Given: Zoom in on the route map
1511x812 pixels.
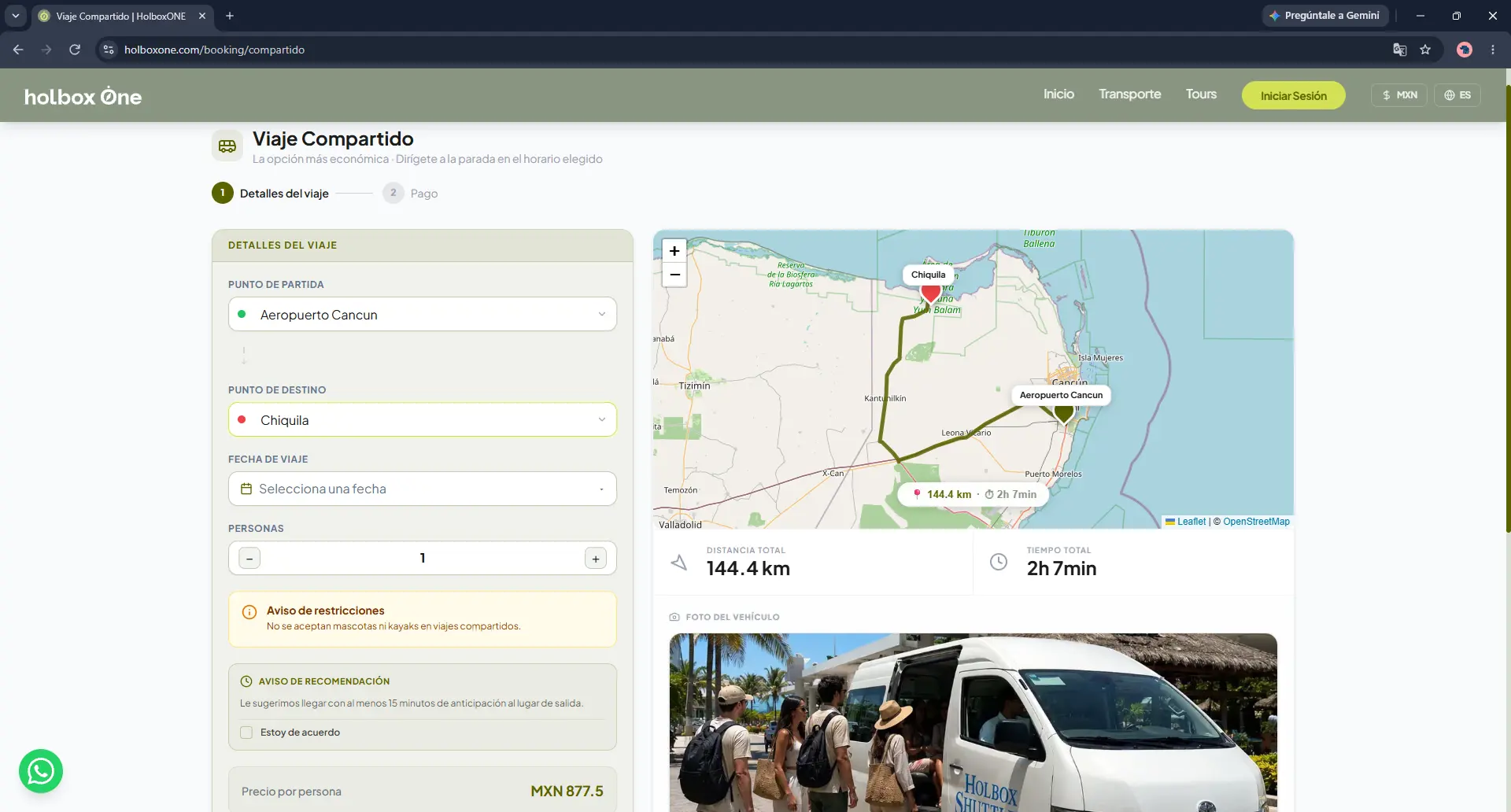Looking at the screenshot, I should [674, 251].
